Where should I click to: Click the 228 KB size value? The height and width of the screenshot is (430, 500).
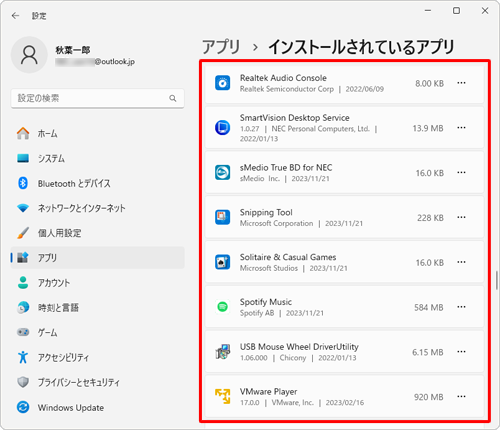tap(430, 218)
